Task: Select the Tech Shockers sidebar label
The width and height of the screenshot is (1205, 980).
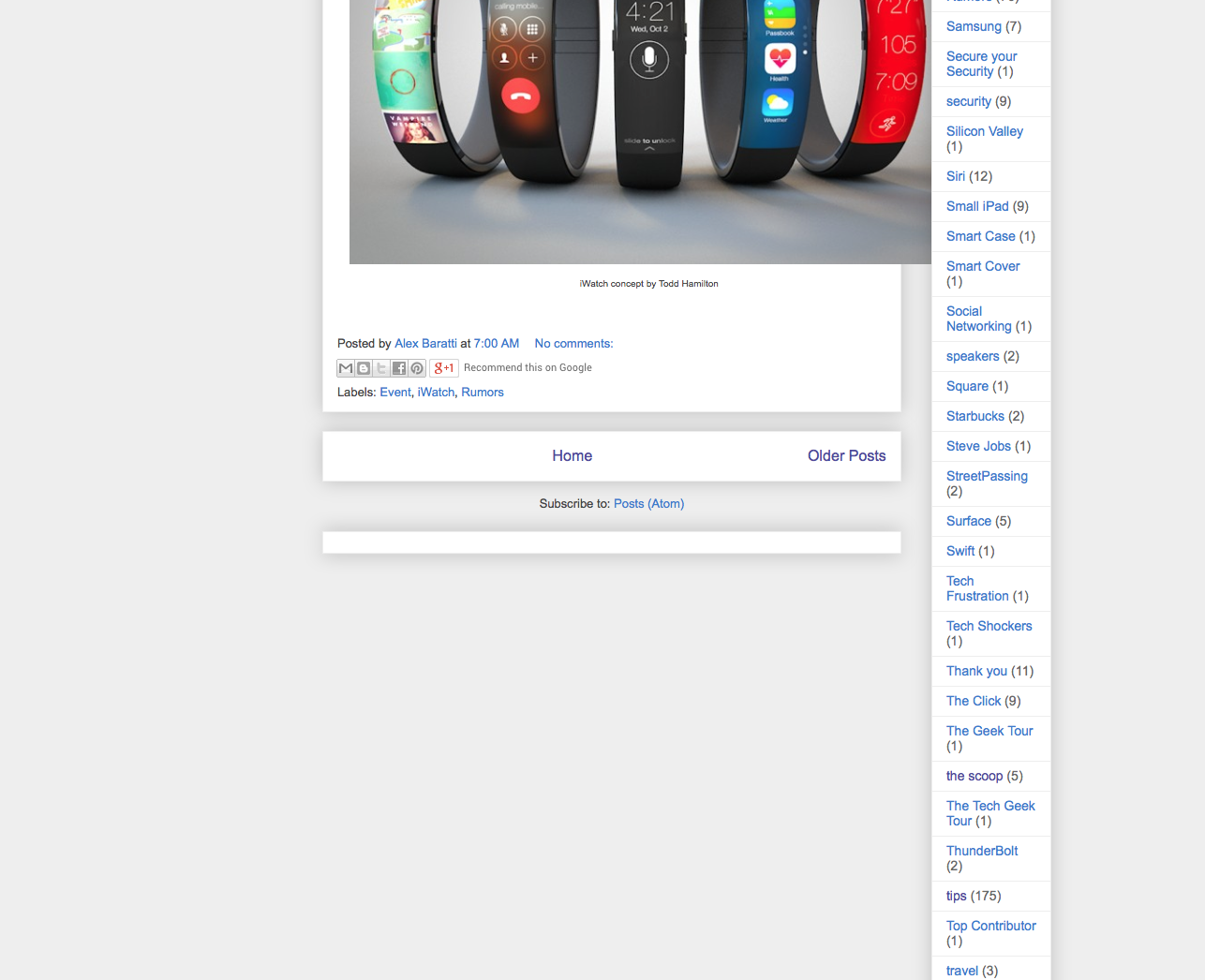Action: point(989,626)
